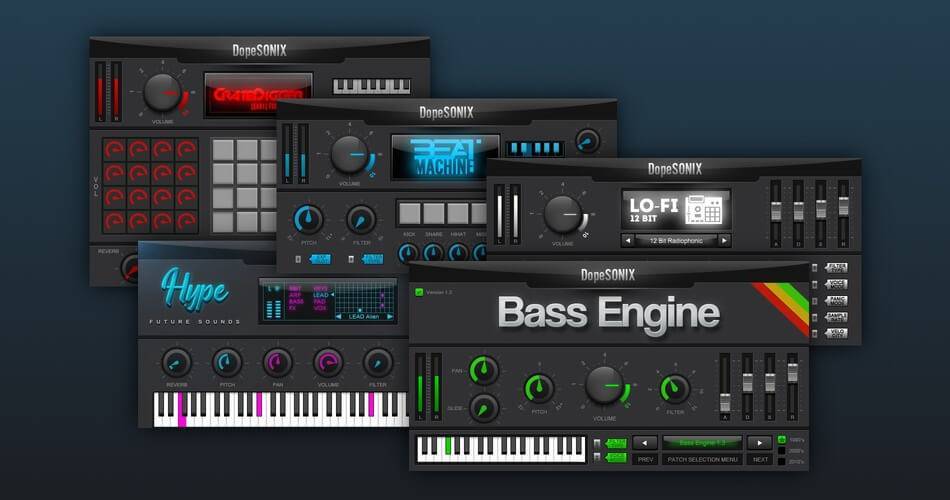Image resolution: width=950 pixels, height=500 pixels.
Task: Turn the large Bass Engine Volume knob
Action: (604, 385)
